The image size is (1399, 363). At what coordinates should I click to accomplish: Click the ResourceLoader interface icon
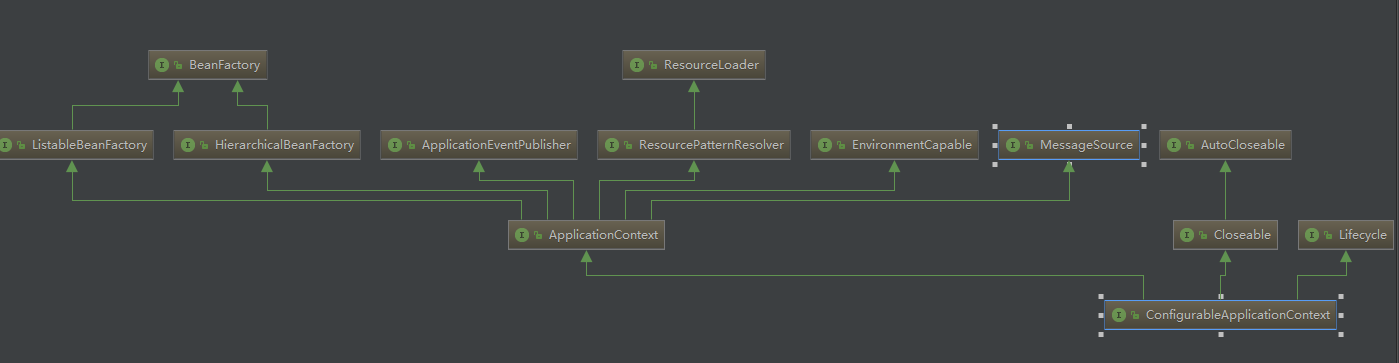pyautogui.click(x=637, y=65)
